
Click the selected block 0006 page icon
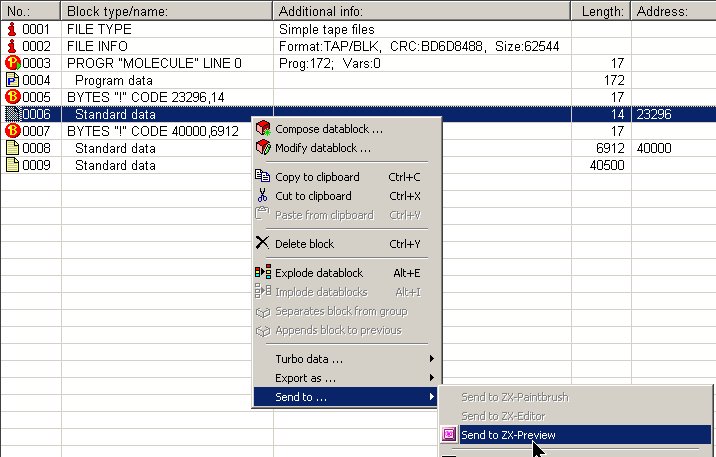point(12,114)
